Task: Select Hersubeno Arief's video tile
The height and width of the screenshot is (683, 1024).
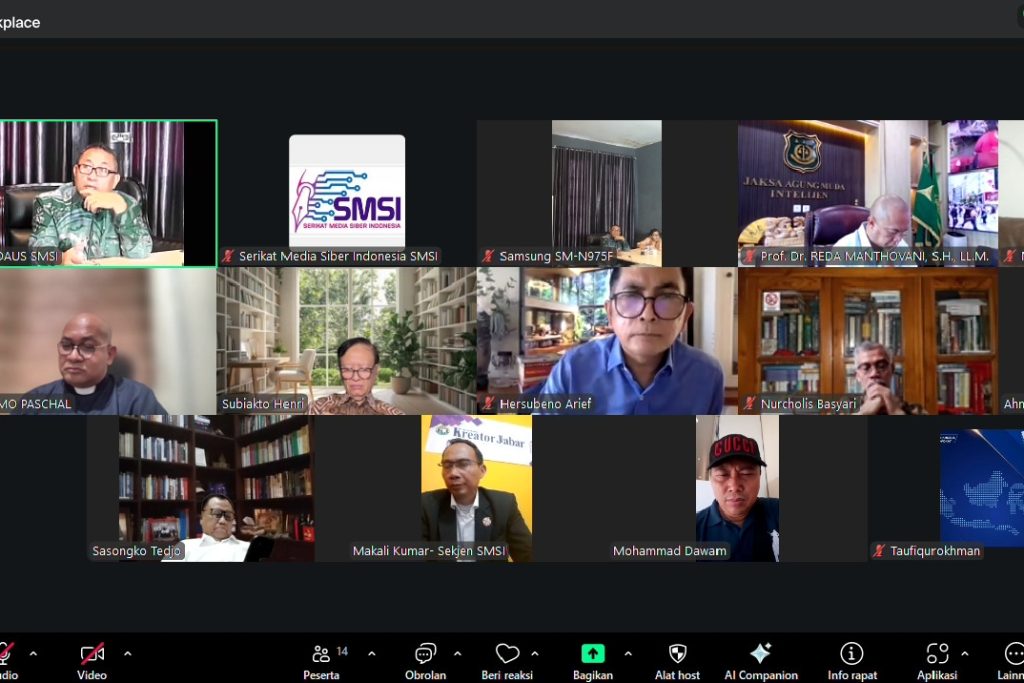Action: point(608,340)
